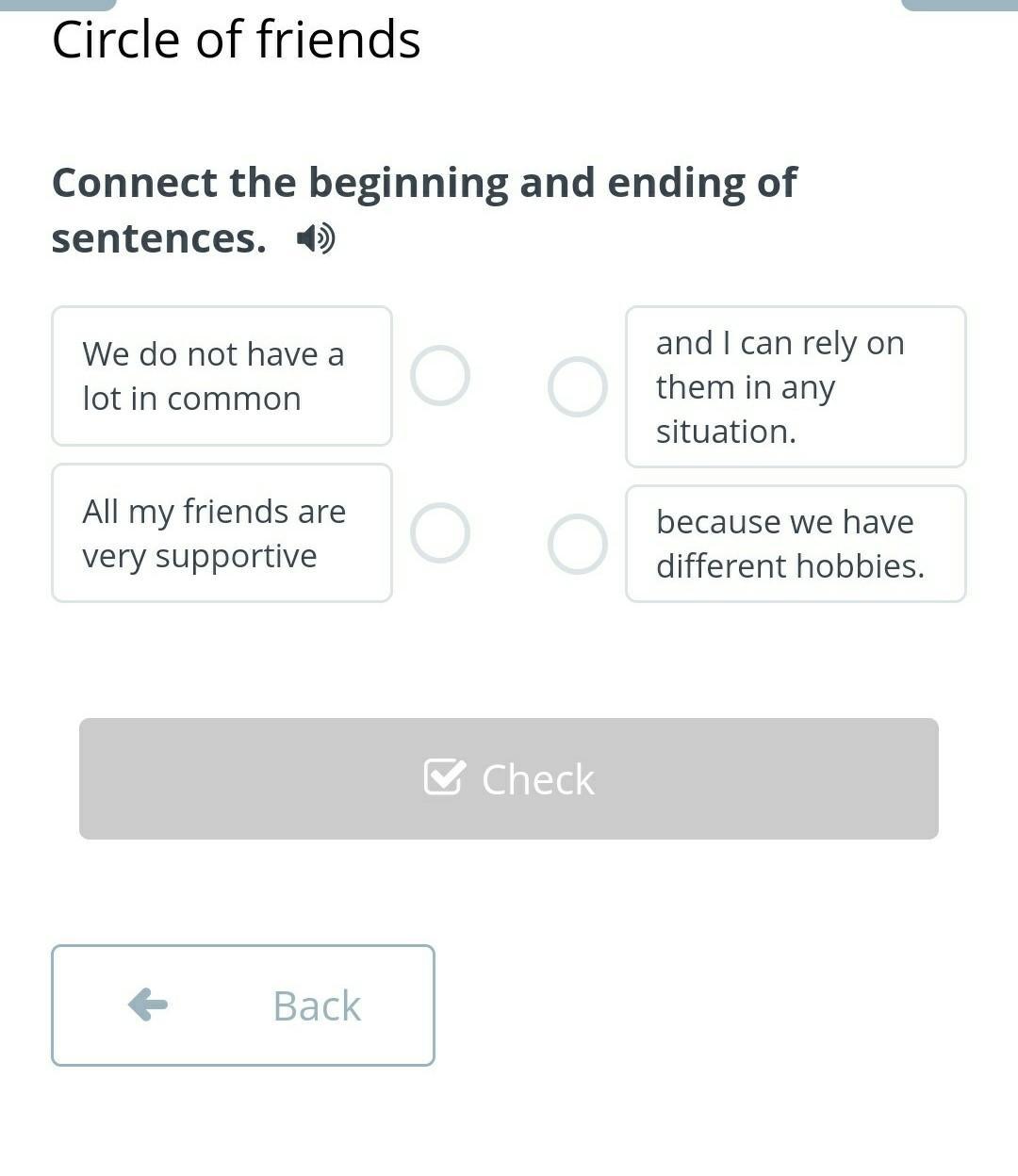
Task: Click the 'Connect the beginning and ending' instruction
Action: click(424, 210)
